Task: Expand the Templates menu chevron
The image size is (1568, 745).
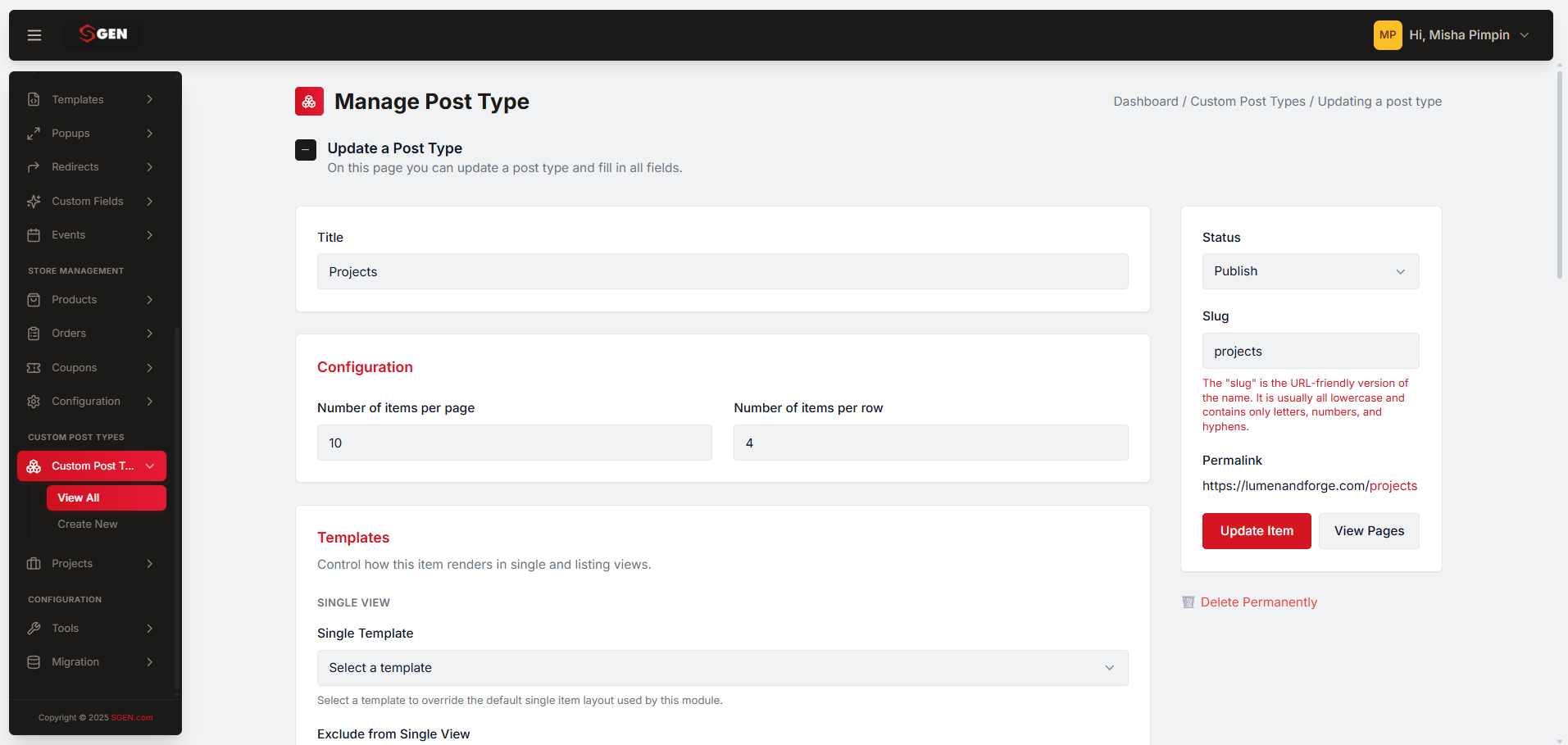Action: (150, 99)
